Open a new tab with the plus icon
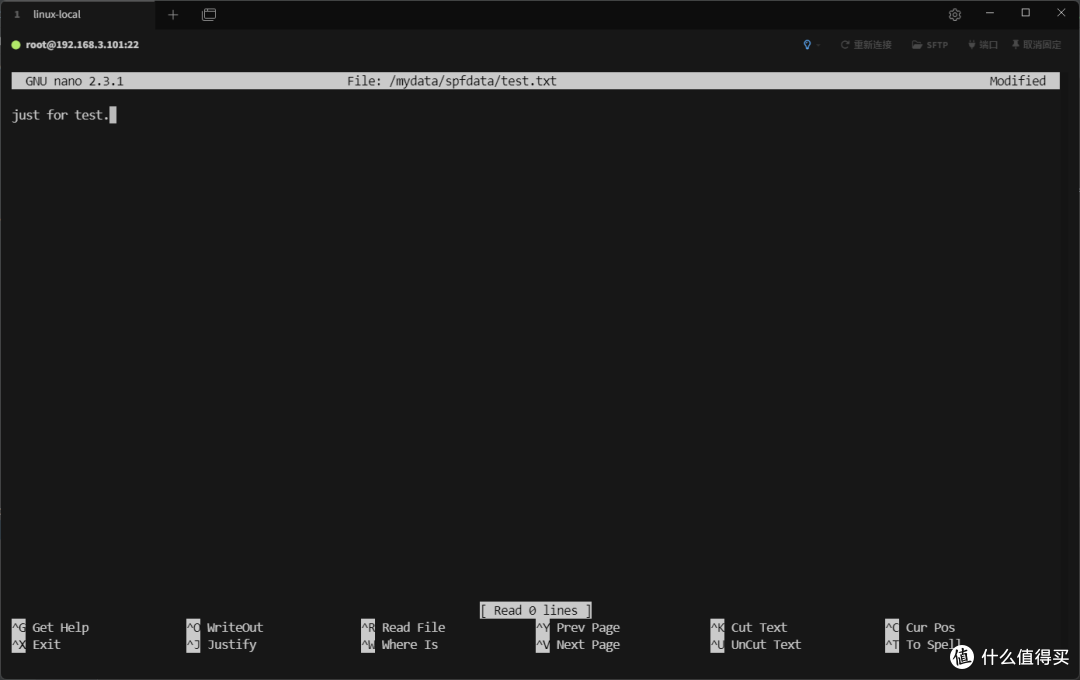The height and width of the screenshot is (680, 1080). [173, 14]
